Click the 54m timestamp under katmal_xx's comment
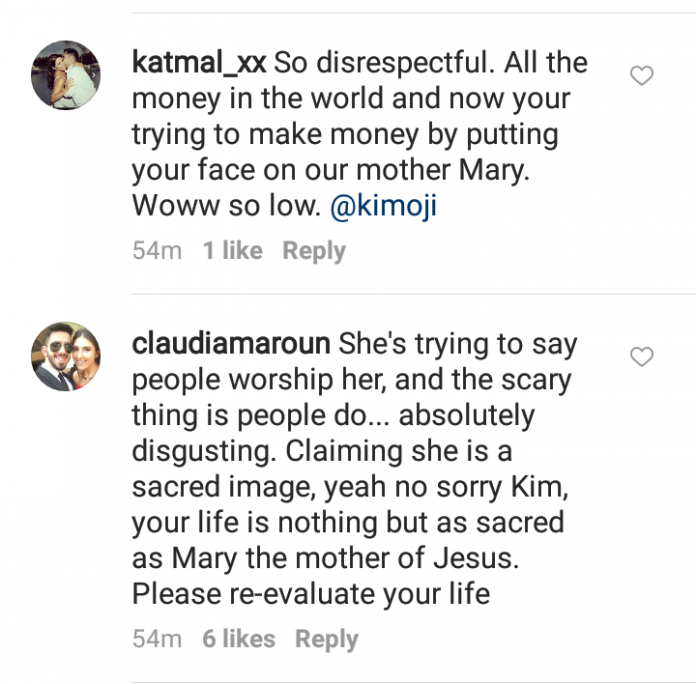 tap(157, 251)
